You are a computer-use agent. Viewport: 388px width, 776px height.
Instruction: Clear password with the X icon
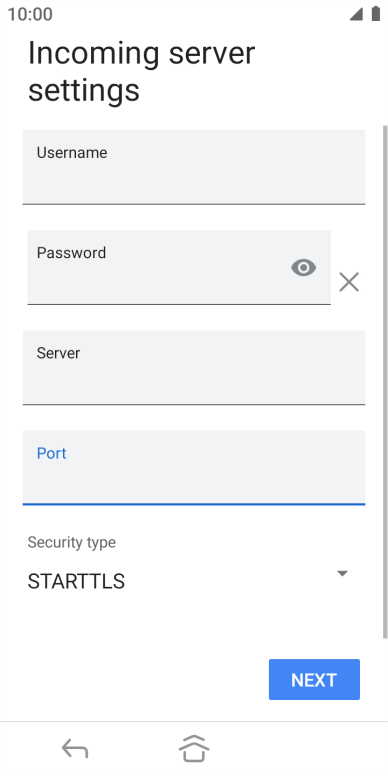click(349, 282)
